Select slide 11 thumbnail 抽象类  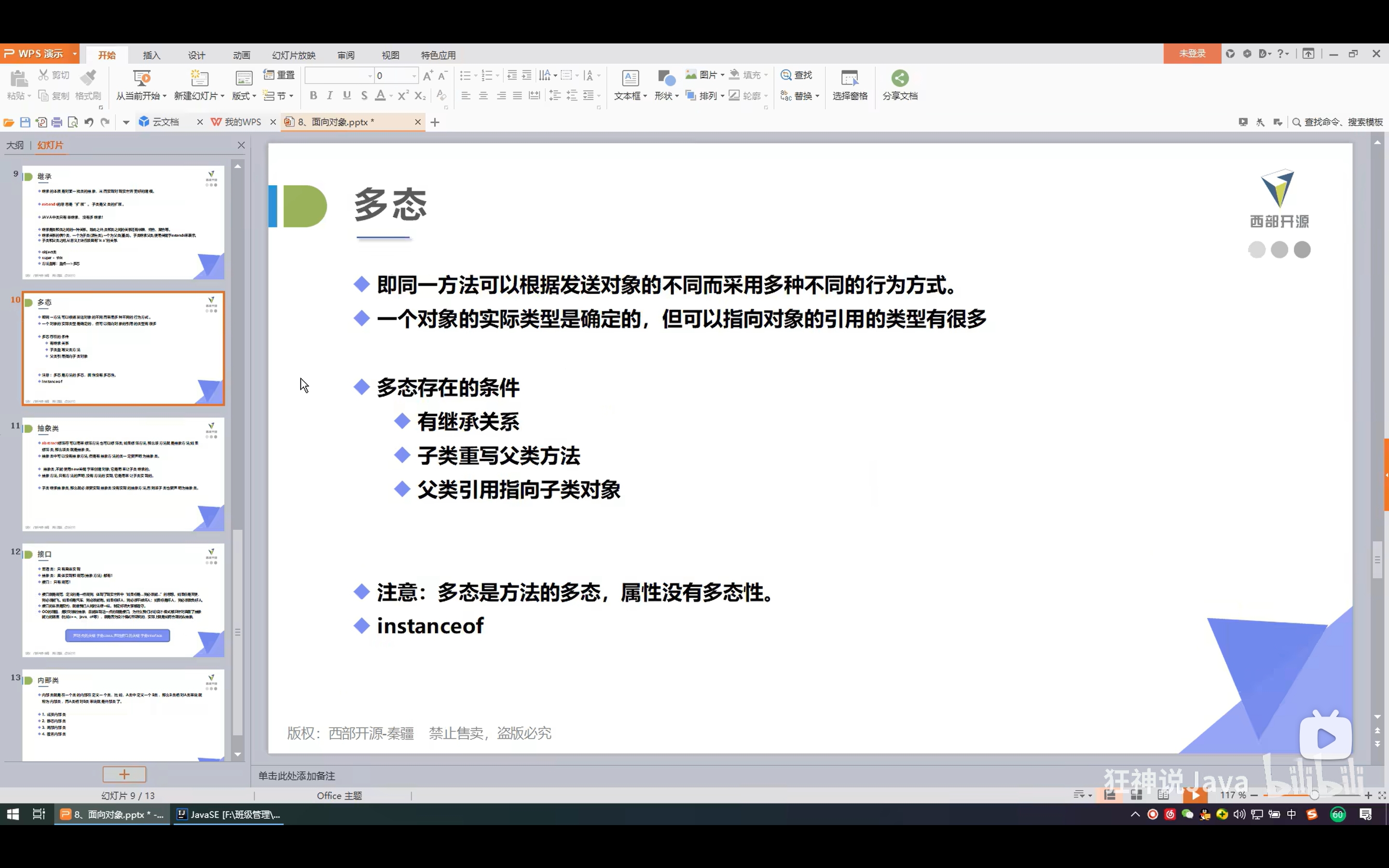pyautogui.click(x=123, y=474)
